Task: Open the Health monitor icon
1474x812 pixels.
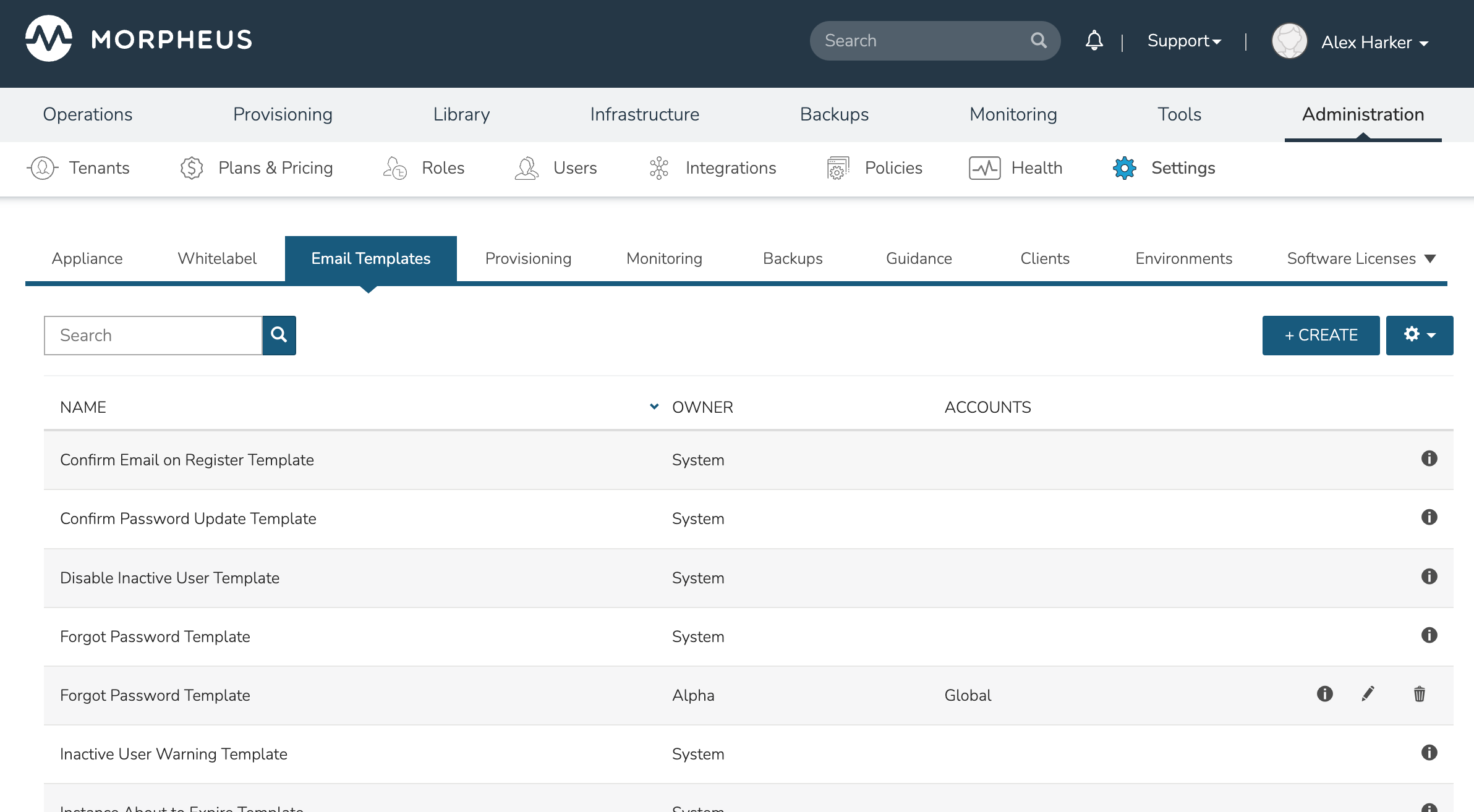Action: 984,167
